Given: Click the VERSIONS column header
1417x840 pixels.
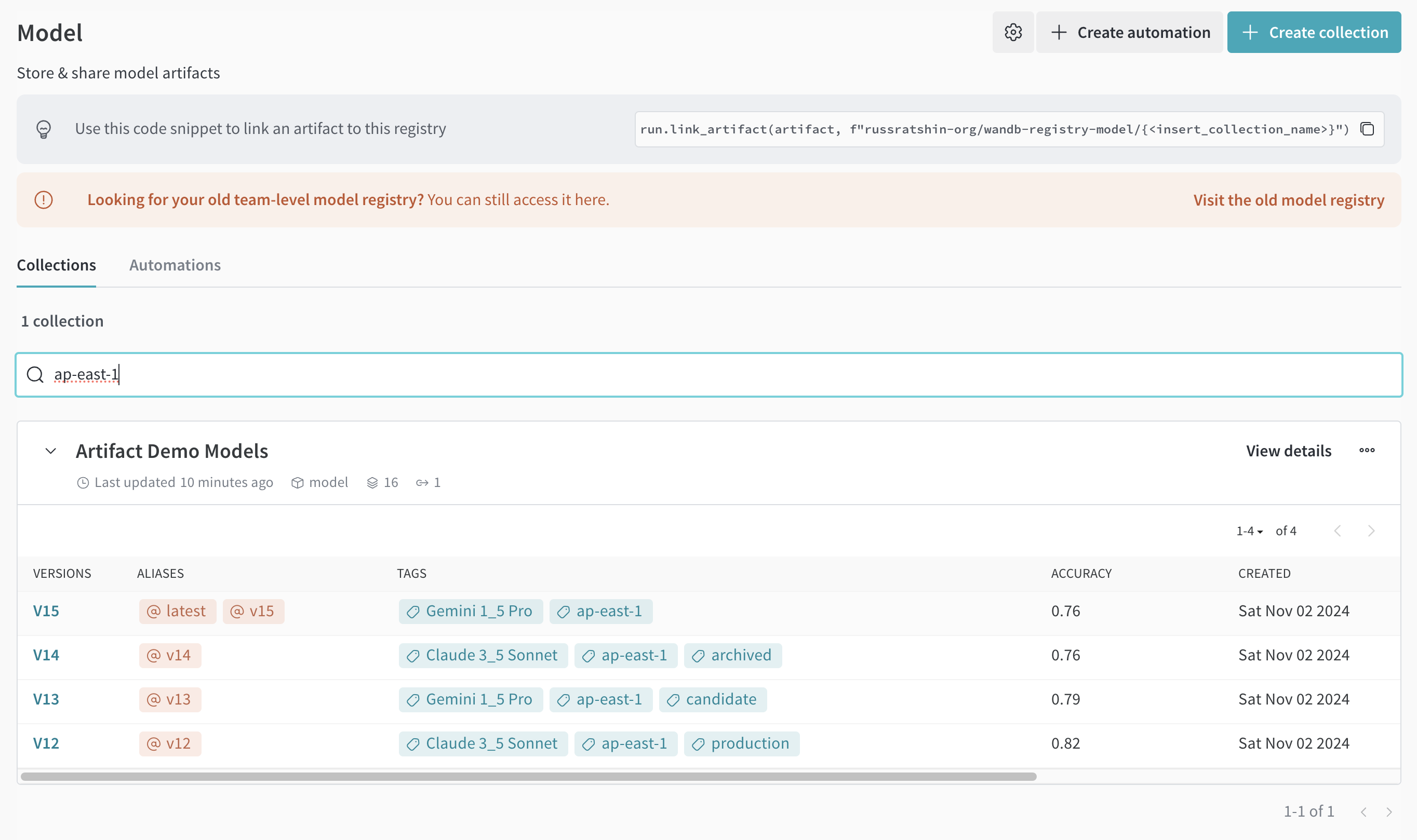Looking at the screenshot, I should [62, 573].
